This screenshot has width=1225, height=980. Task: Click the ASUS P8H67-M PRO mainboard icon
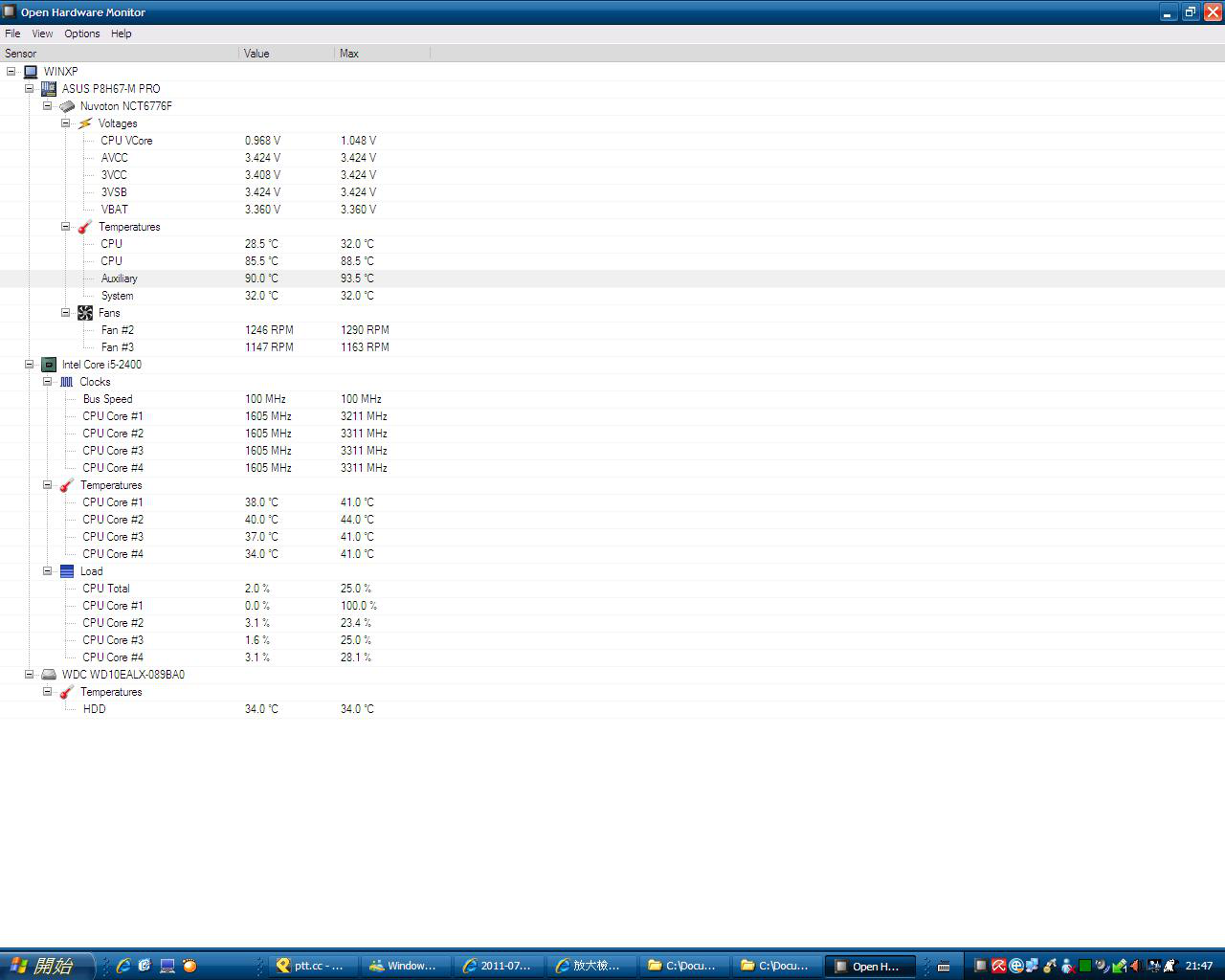(x=49, y=89)
